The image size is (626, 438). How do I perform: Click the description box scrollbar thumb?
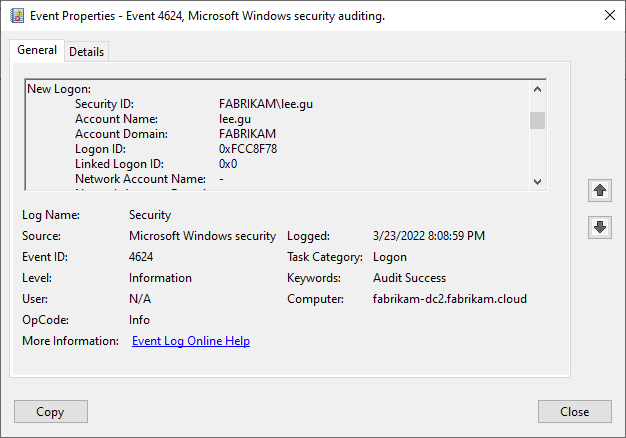537,121
